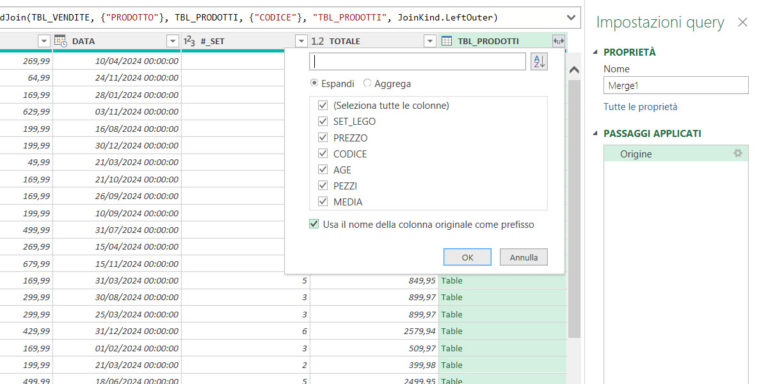Select the #_SET column header
The width and height of the screenshot is (768, 384).
245,41
